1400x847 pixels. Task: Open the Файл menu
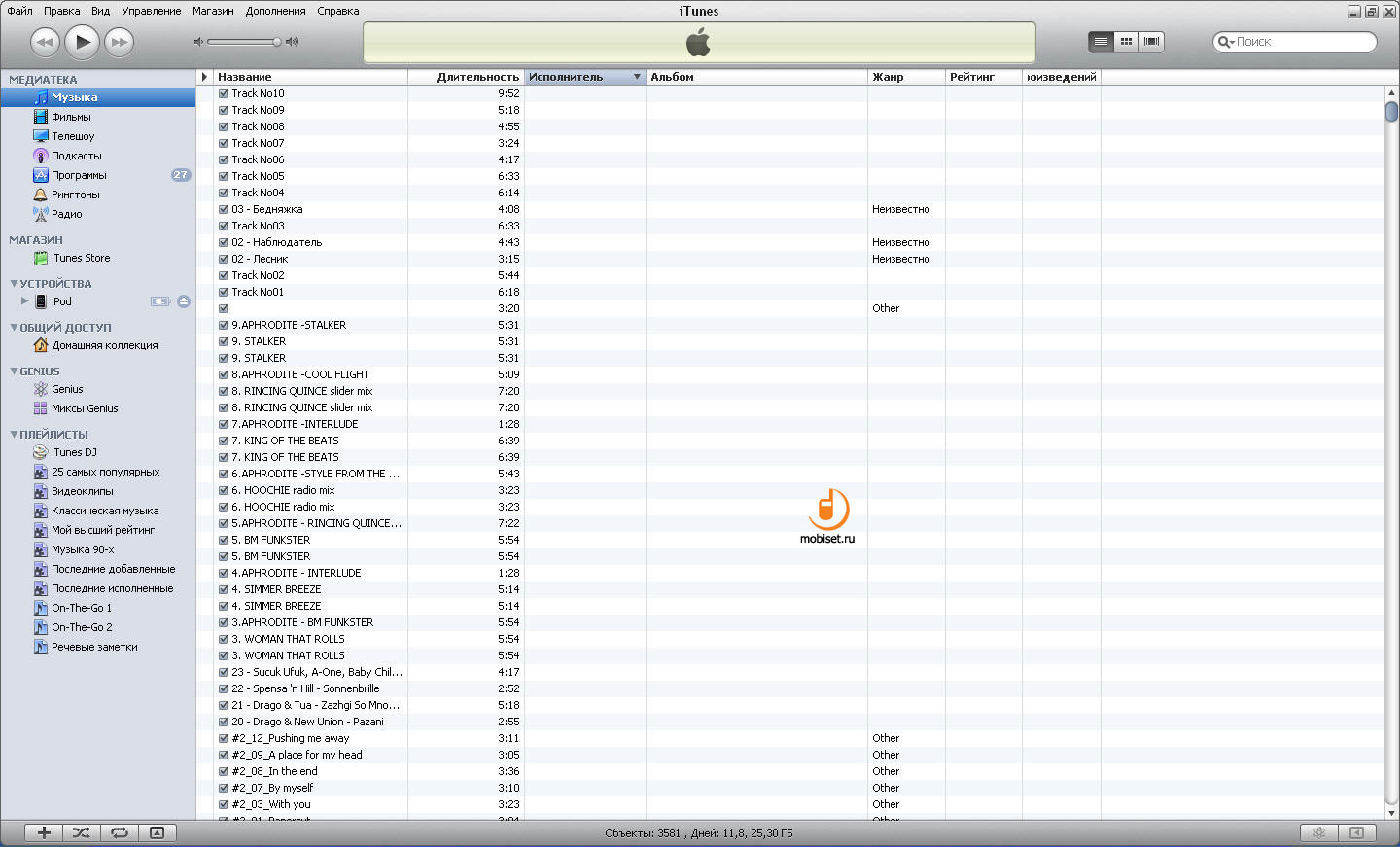[19, 11]
